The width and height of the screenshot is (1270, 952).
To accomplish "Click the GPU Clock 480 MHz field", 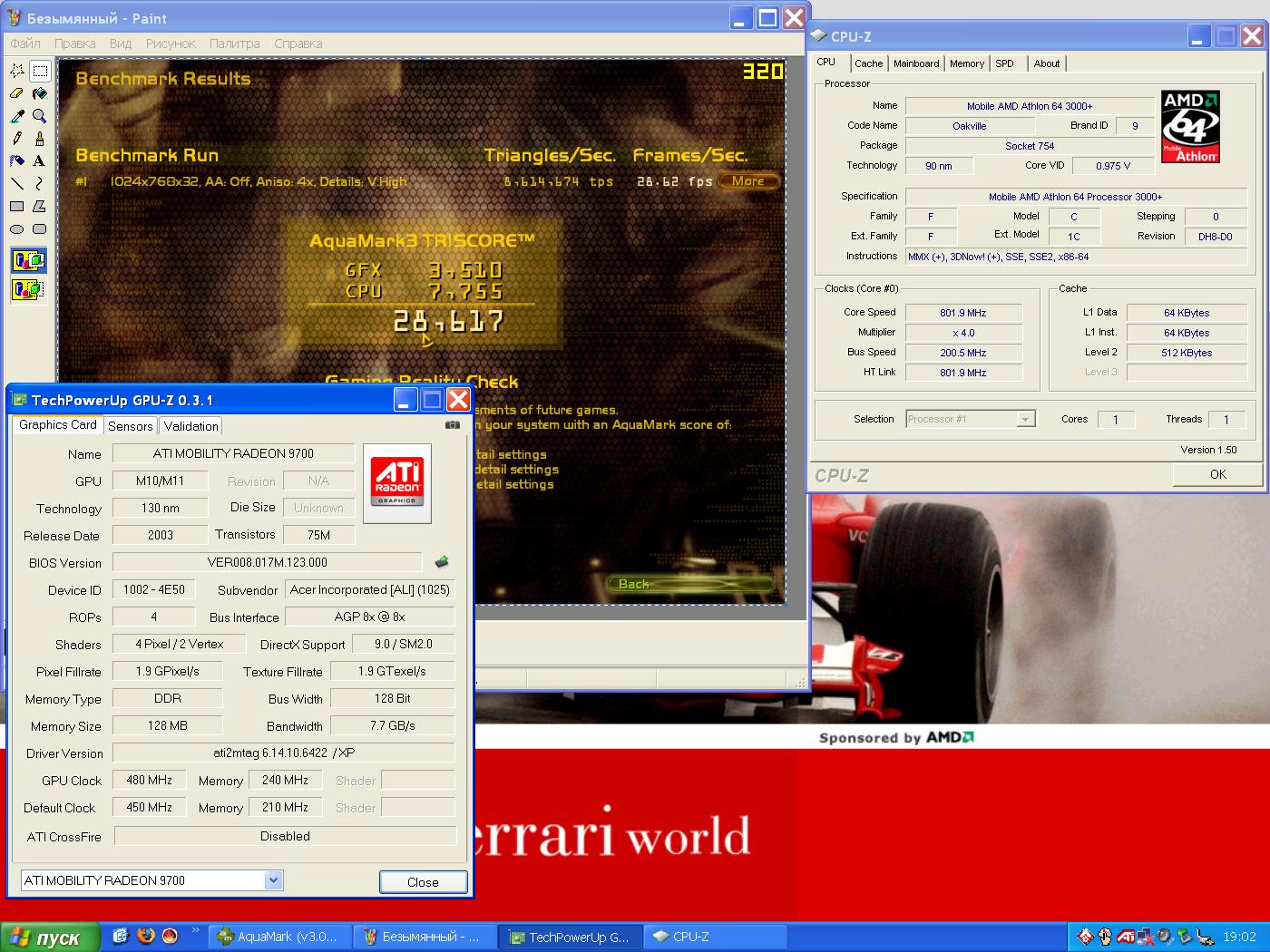I will click(x=150, y=780).
